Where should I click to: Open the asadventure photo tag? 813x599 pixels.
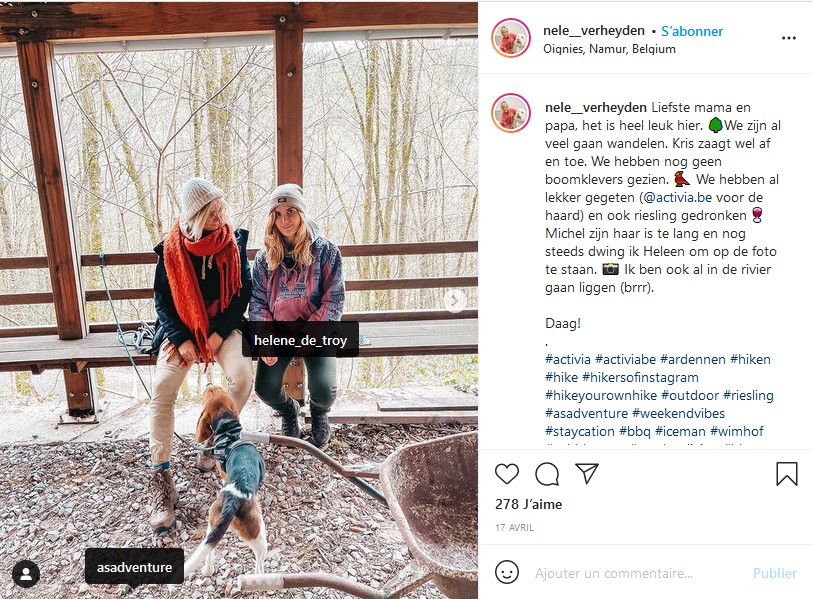tap(134, 567)
